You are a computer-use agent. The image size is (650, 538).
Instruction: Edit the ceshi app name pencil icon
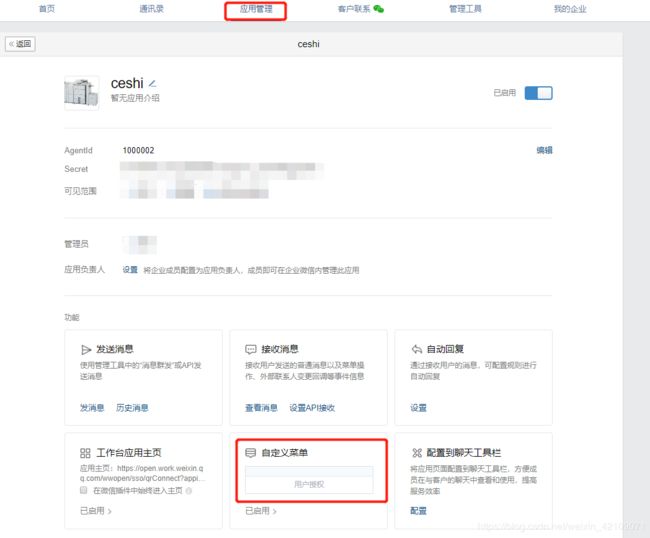152,84
